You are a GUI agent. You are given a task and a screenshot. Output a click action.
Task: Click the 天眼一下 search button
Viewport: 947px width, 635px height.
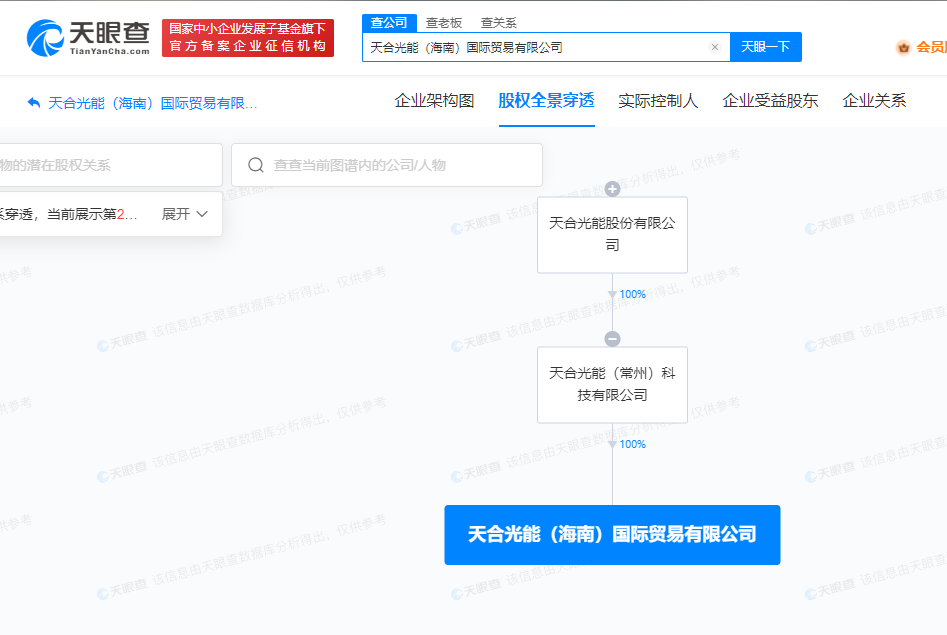[x=765, y=47]
